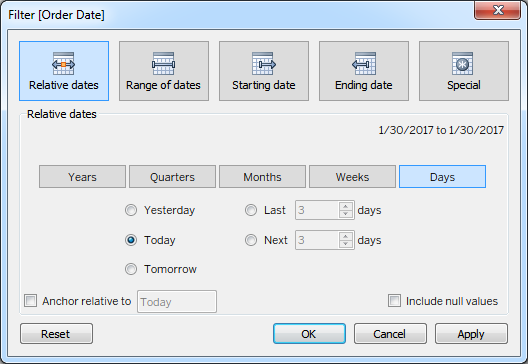Select the Months period tab
The image size is (528, 364).
(262, 176)
